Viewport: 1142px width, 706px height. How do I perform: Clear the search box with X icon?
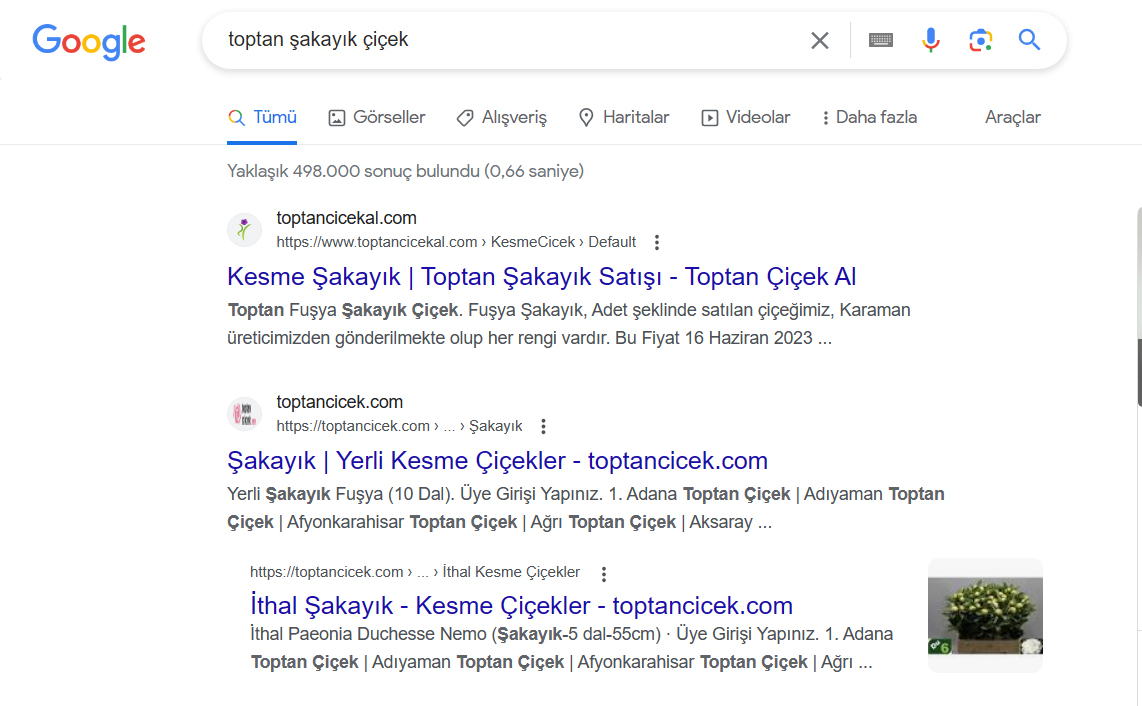coord(820,41)
